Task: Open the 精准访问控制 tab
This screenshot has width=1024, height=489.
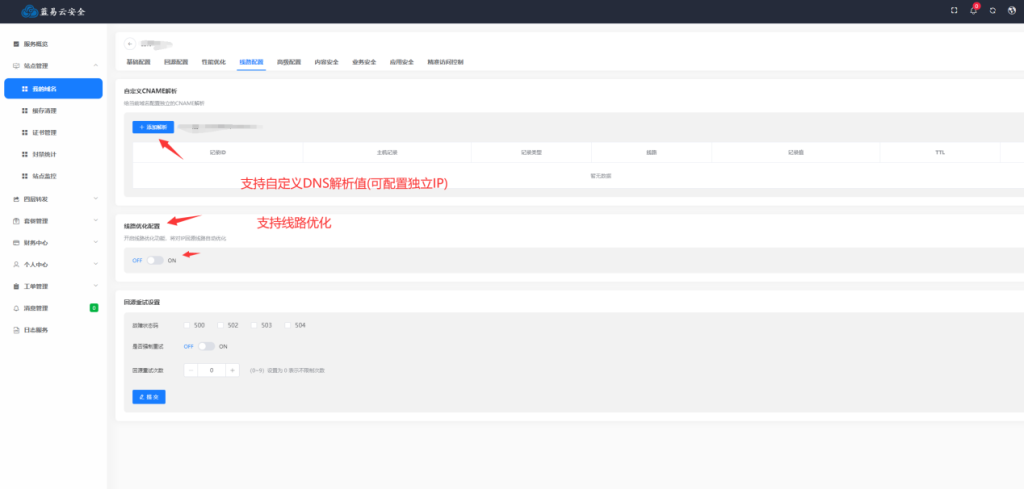Action: coord(445,62)
